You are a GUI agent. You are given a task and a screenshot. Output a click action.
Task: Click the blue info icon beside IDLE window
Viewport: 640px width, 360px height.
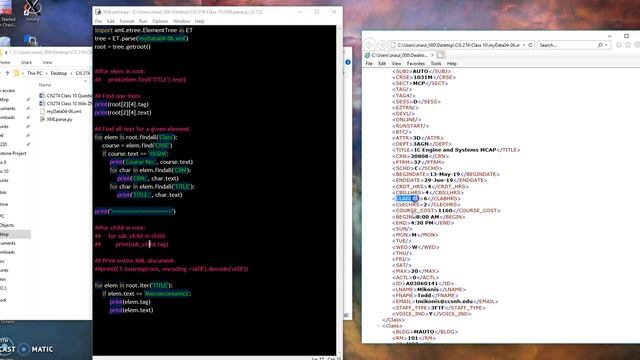[x=348, y=62]
